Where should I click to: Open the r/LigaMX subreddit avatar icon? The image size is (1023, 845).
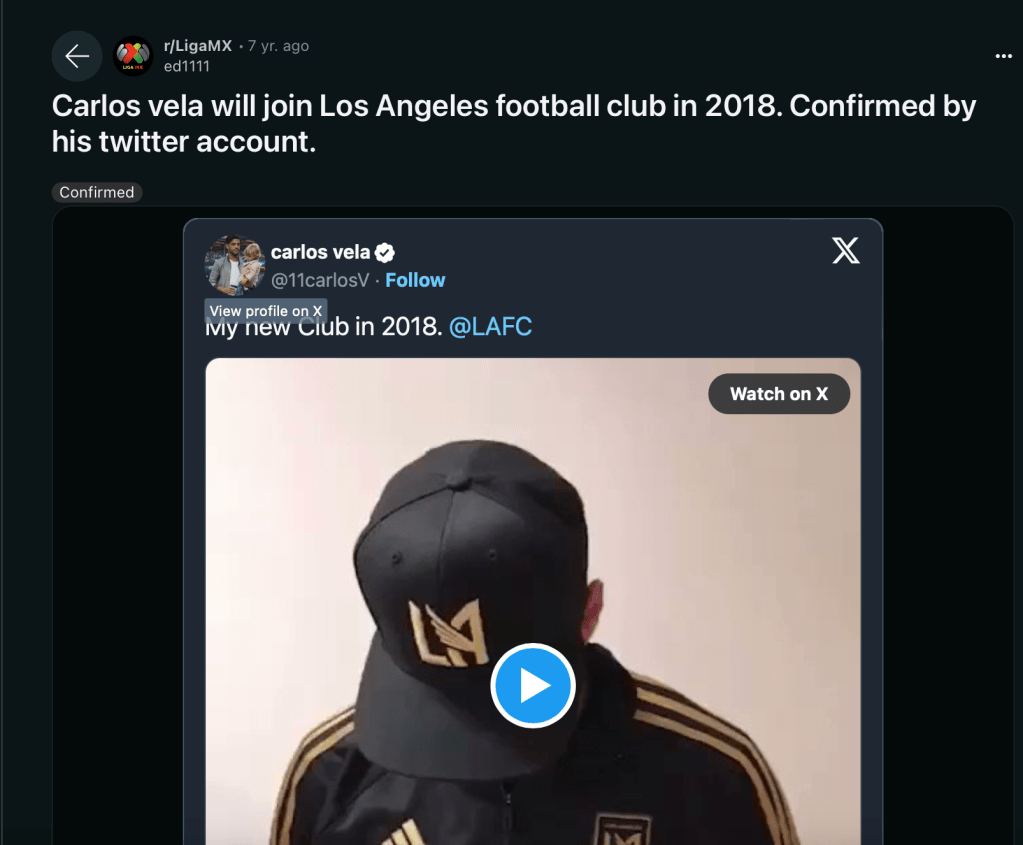tap(132, 56)
